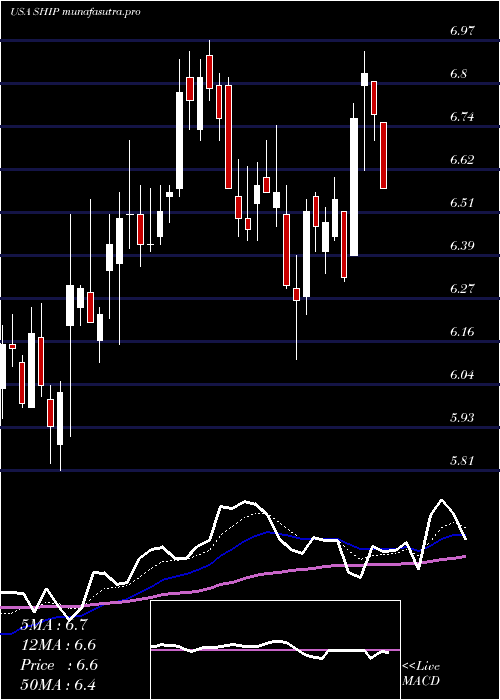
Task: Click the tall white candle below 6.74 label
Action: [x=354, y=187]
